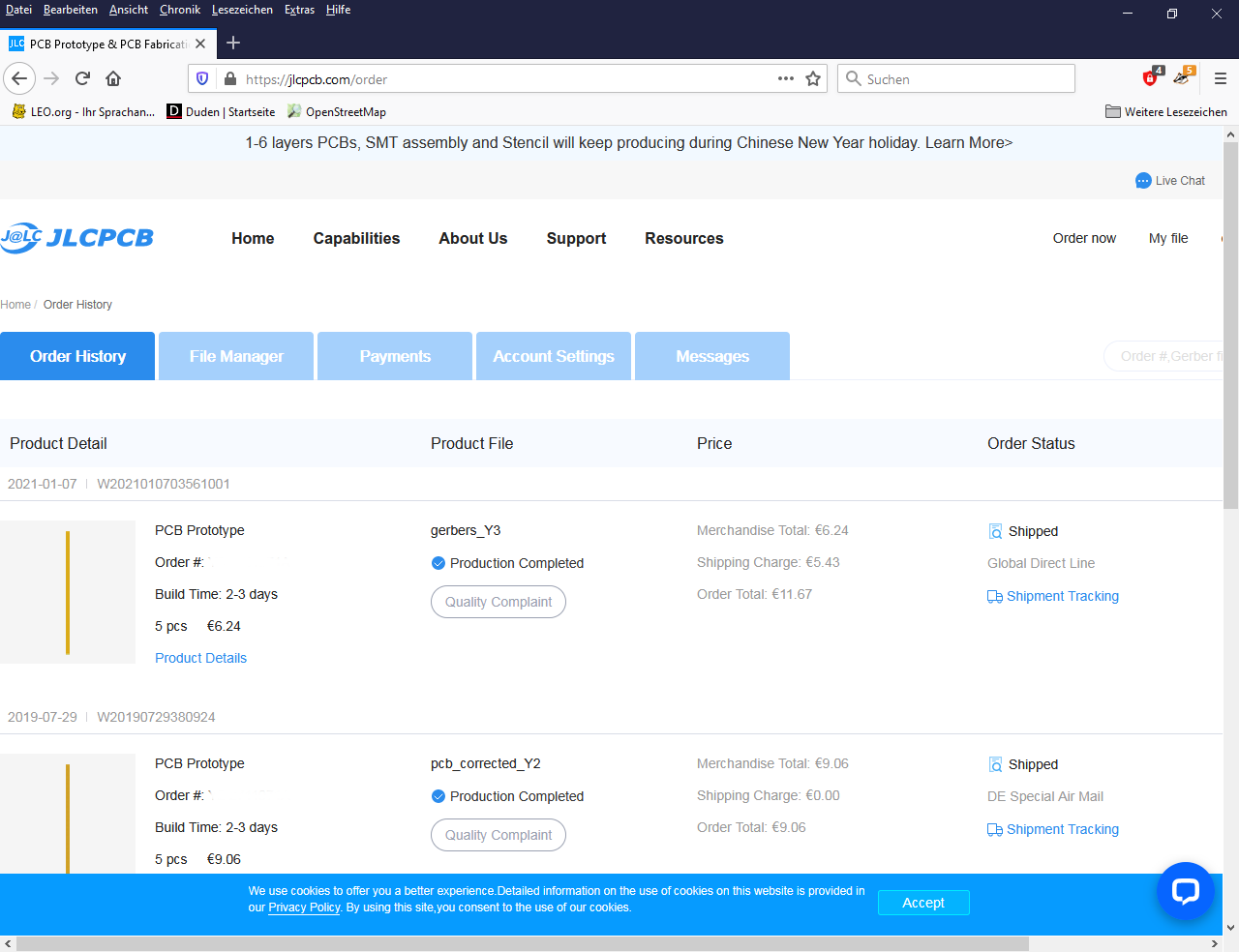Screen dimensions: 1239x952
Task: Open the Datei menu
Action: pyautogui.click(x=18, y=10)
